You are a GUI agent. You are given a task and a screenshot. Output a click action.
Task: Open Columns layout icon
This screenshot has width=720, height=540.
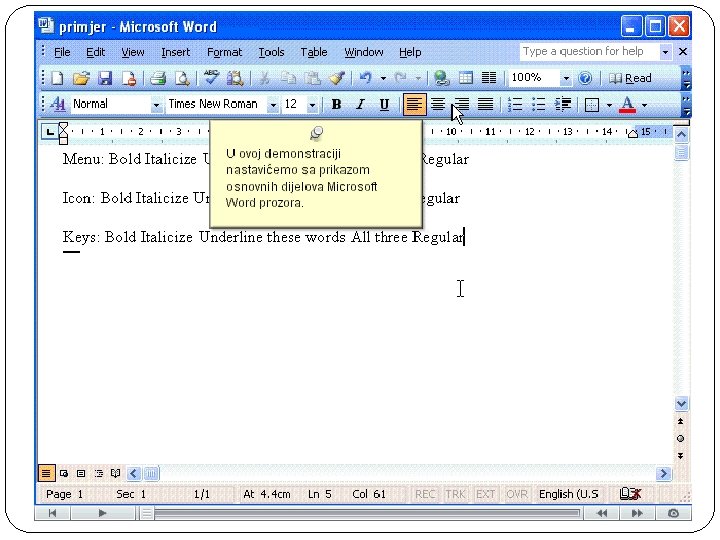coord(489,78)
